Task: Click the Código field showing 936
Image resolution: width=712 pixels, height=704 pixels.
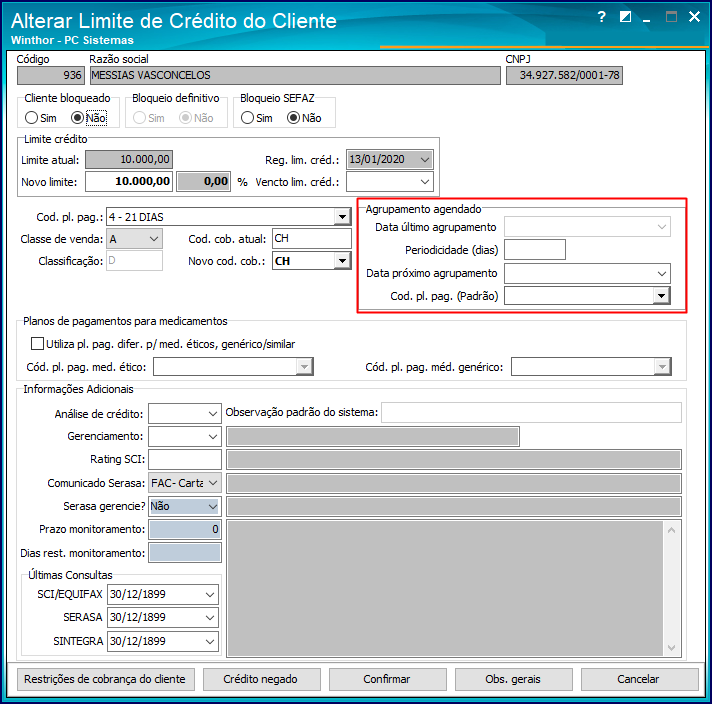Action: pyautogui.click(x=51, y=75)
